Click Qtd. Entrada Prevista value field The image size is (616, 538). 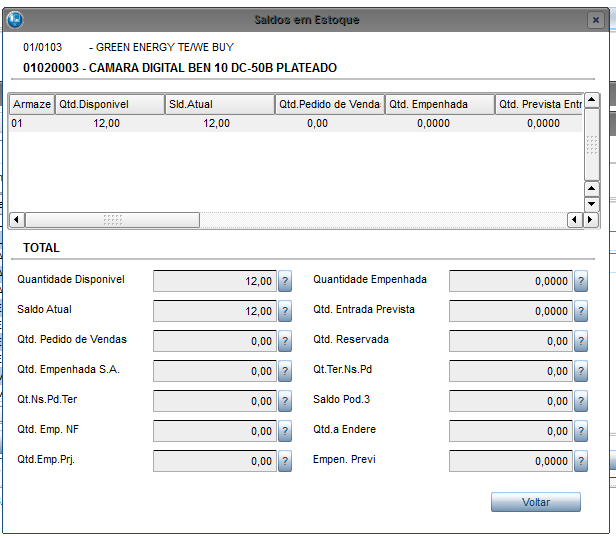click(x=511, y=311)
